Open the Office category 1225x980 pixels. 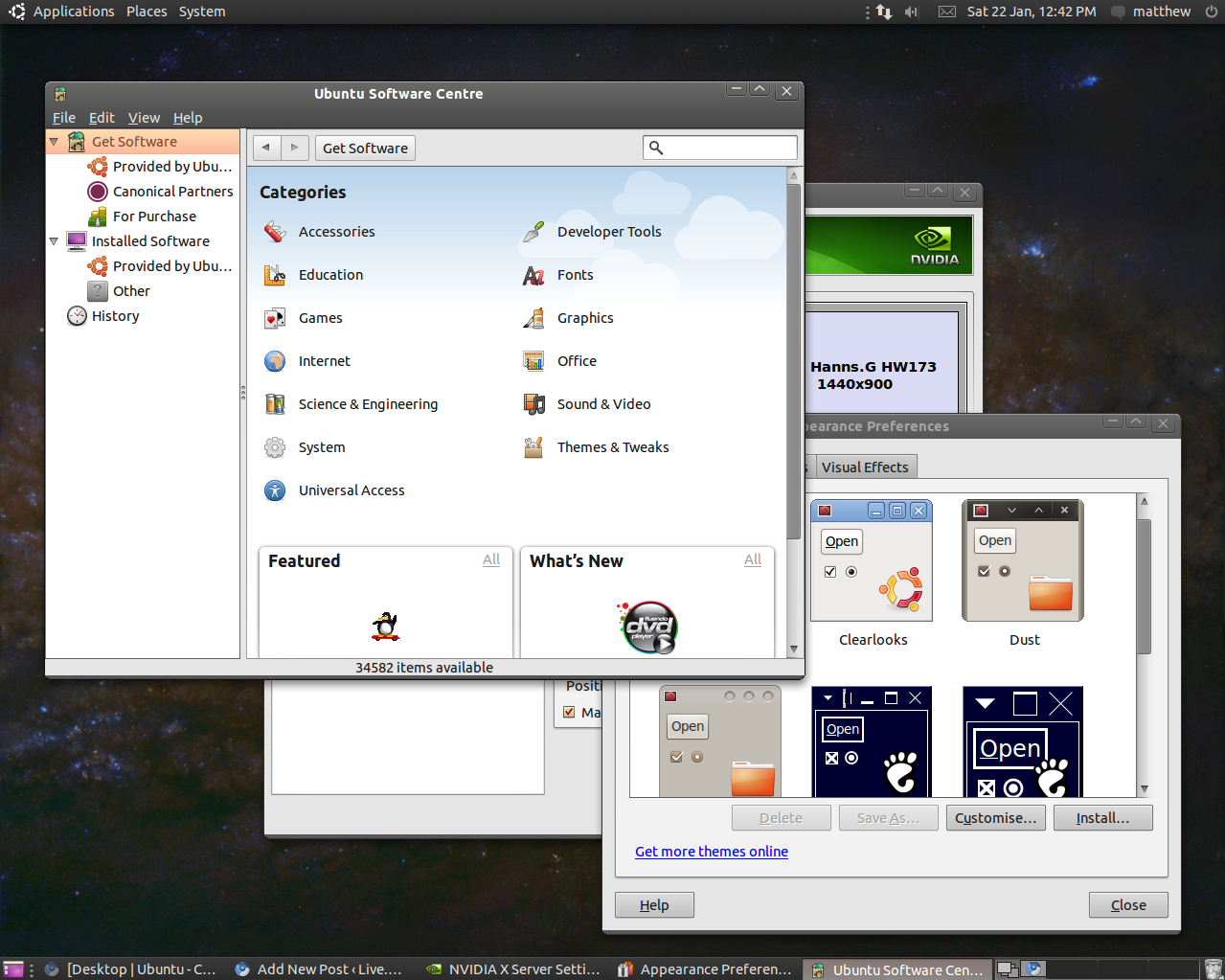[559, 361]
